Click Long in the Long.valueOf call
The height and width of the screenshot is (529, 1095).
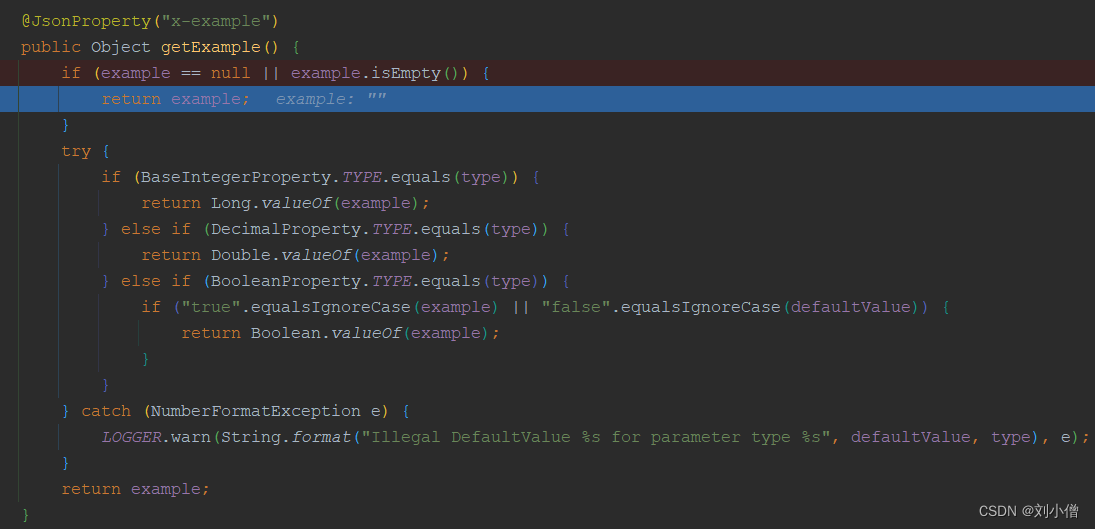pyautogui.click(x=230, y=203)
